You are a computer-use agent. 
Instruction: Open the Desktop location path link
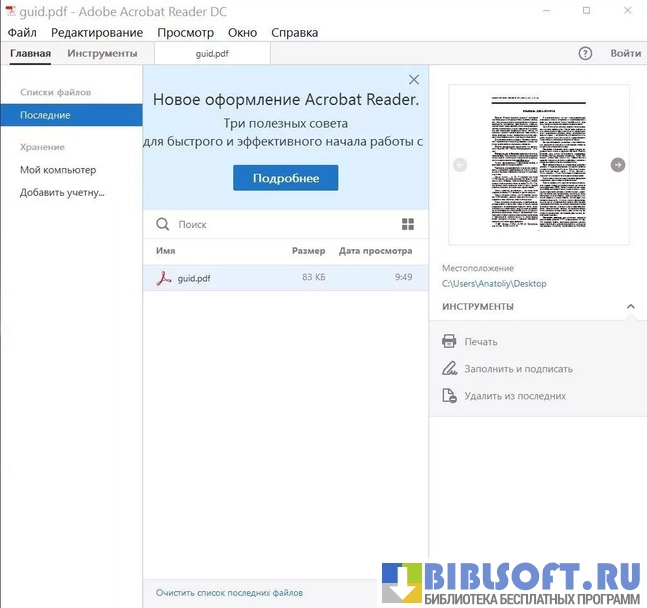point(494,284)
